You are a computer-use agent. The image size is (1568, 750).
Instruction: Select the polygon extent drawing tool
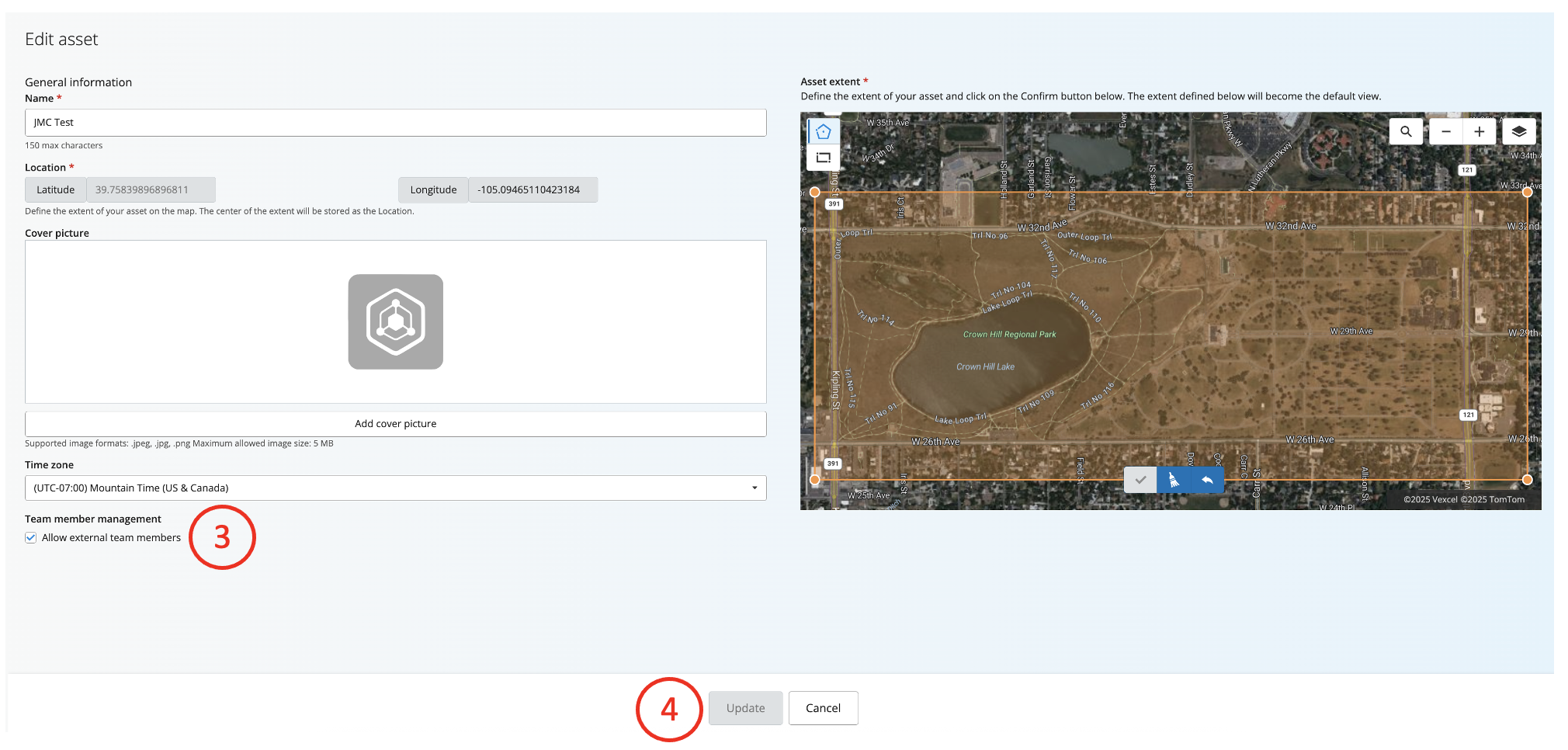[x=824, y=131]
